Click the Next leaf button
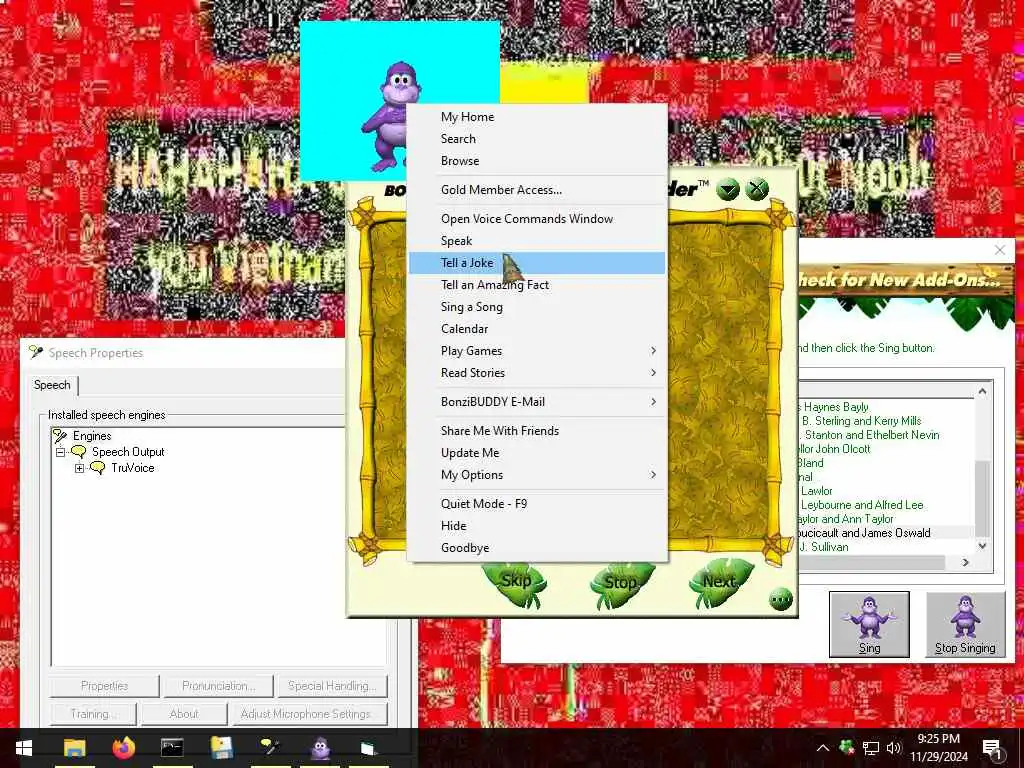This screenshot has height=768, width=1024. 720,582
